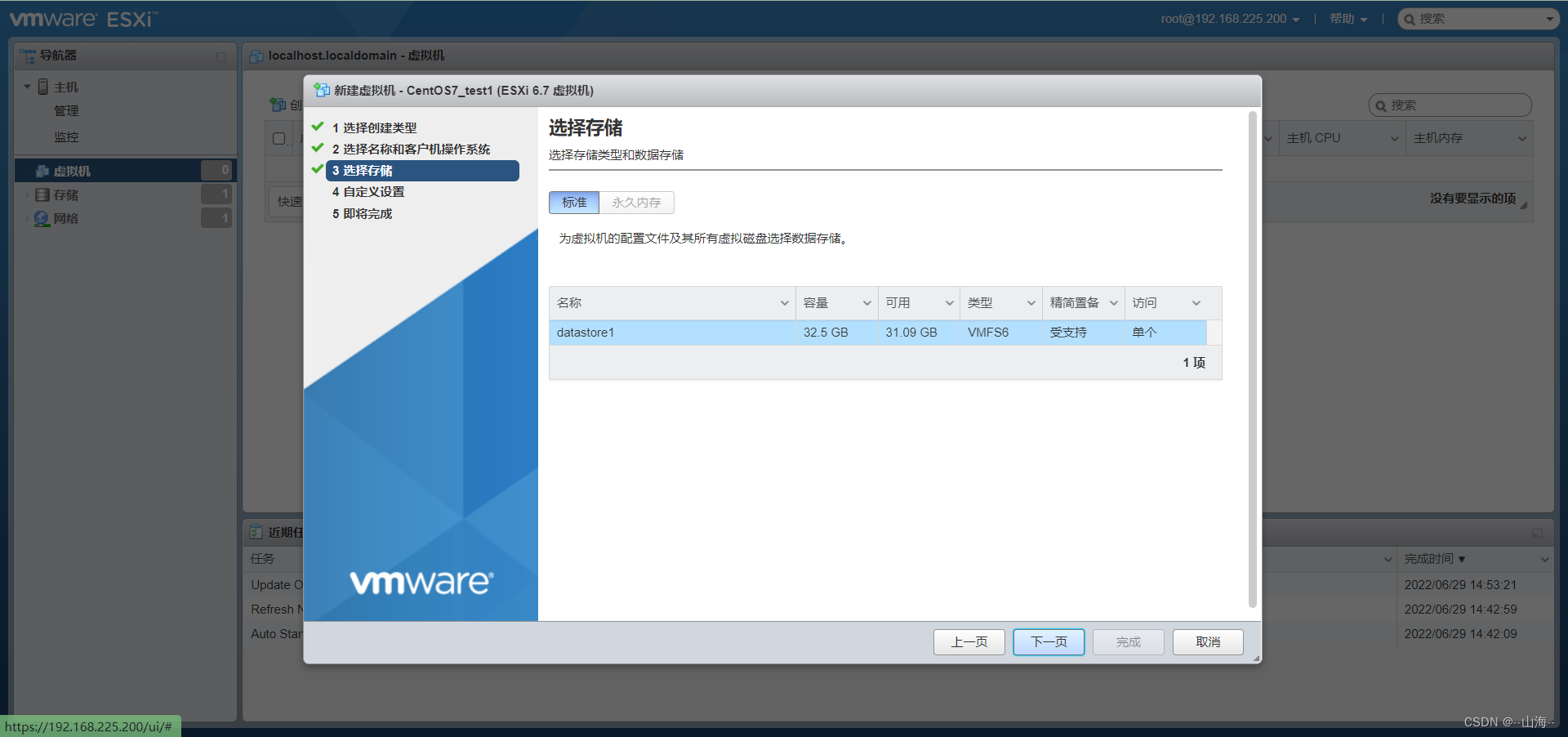Viewport: 1568px width, 737px height.
Task: Click the Cancel button
Action: 1208,642
